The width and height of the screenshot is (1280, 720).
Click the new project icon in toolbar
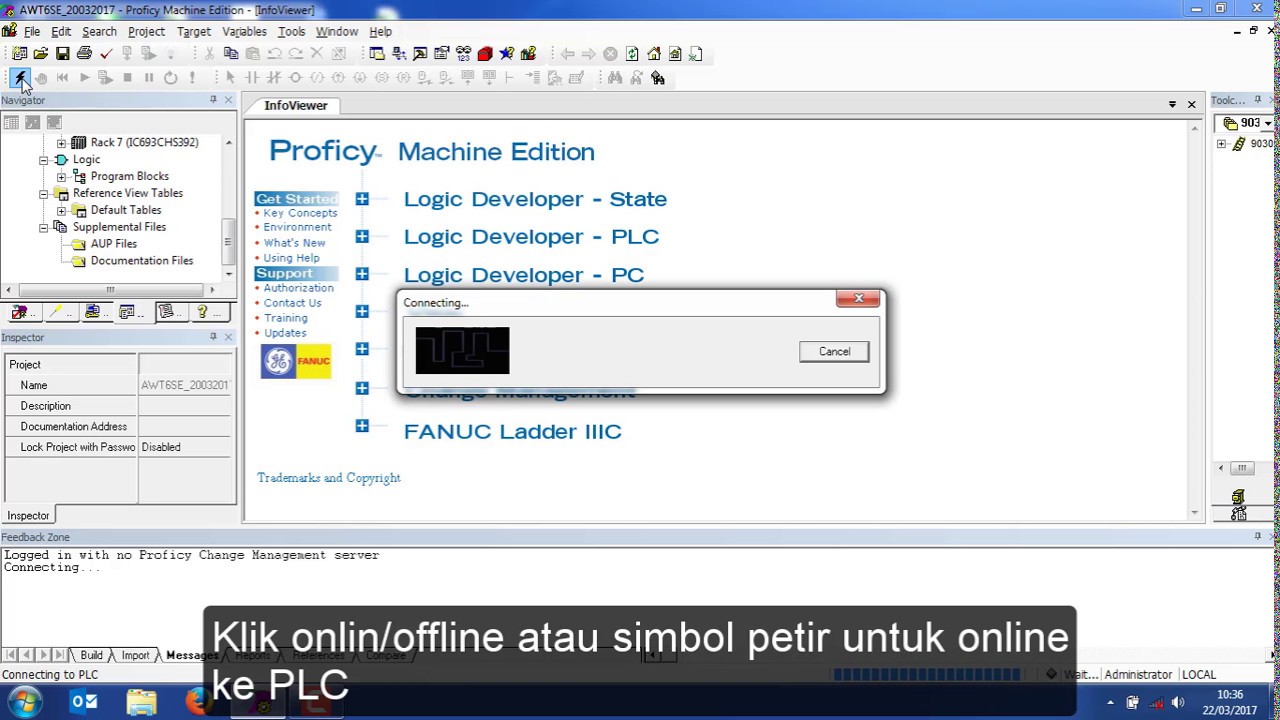click(x=19, y=54)
